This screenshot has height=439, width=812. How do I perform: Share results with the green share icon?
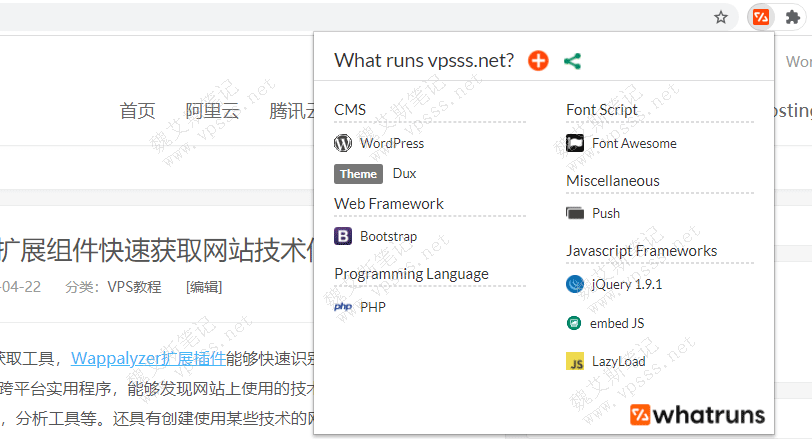(x=572, y=61)
